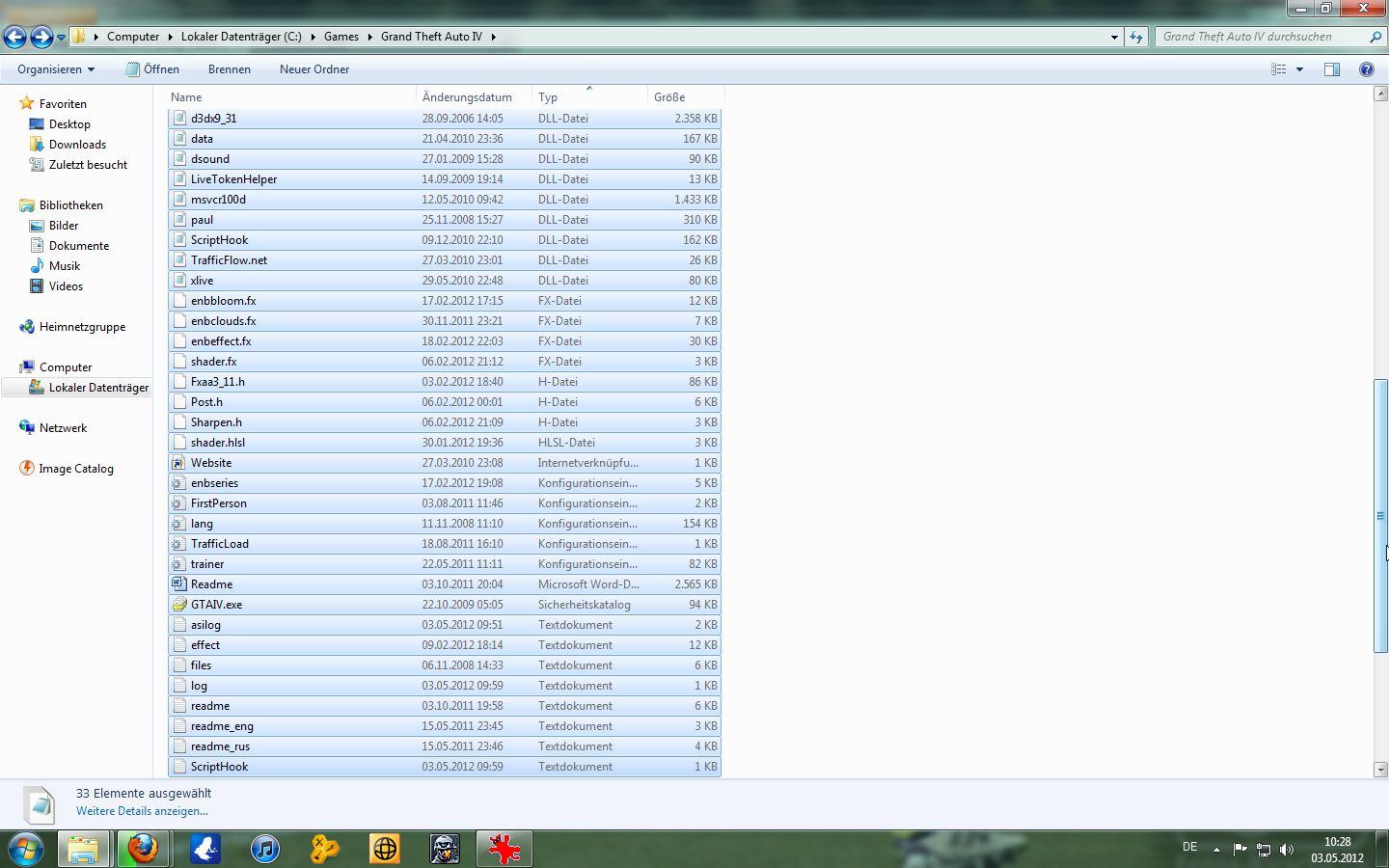Sort by the Name column header
The image size is (1389, 868).
point(292,97)
